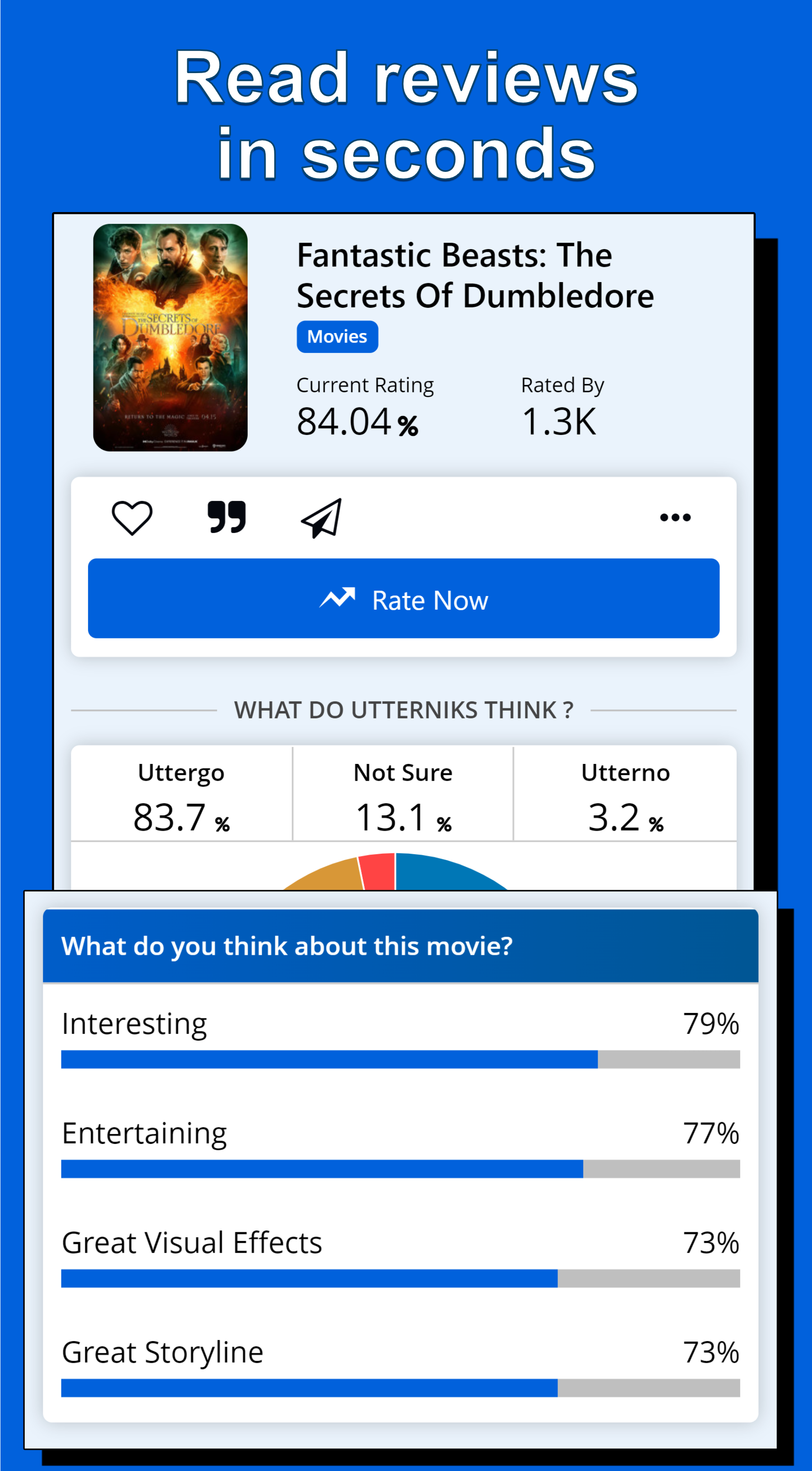Tap the 73% value for Great Visual Effects
The width and height of the screenshot is (812, 1471).
(x=711, y=1243)
